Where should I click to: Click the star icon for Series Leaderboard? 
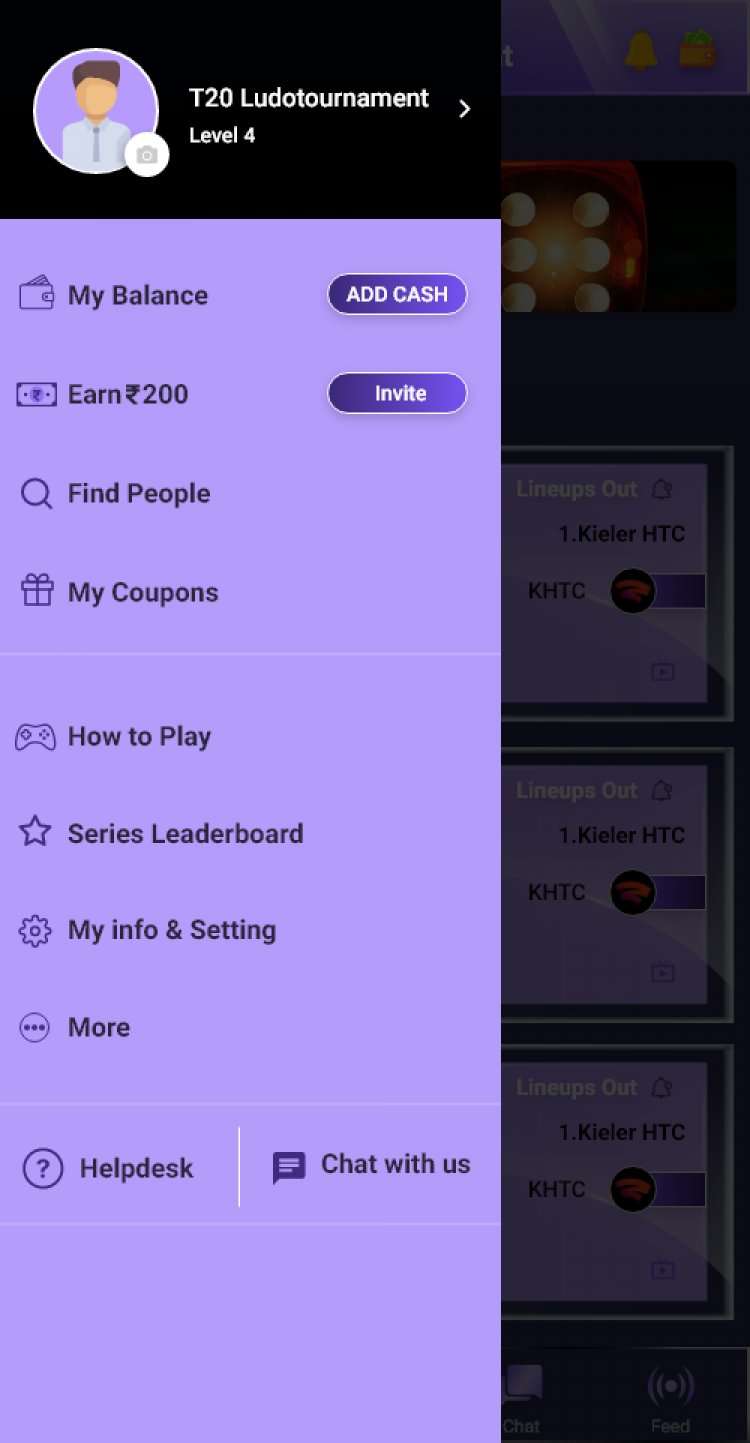click(35, 832)
